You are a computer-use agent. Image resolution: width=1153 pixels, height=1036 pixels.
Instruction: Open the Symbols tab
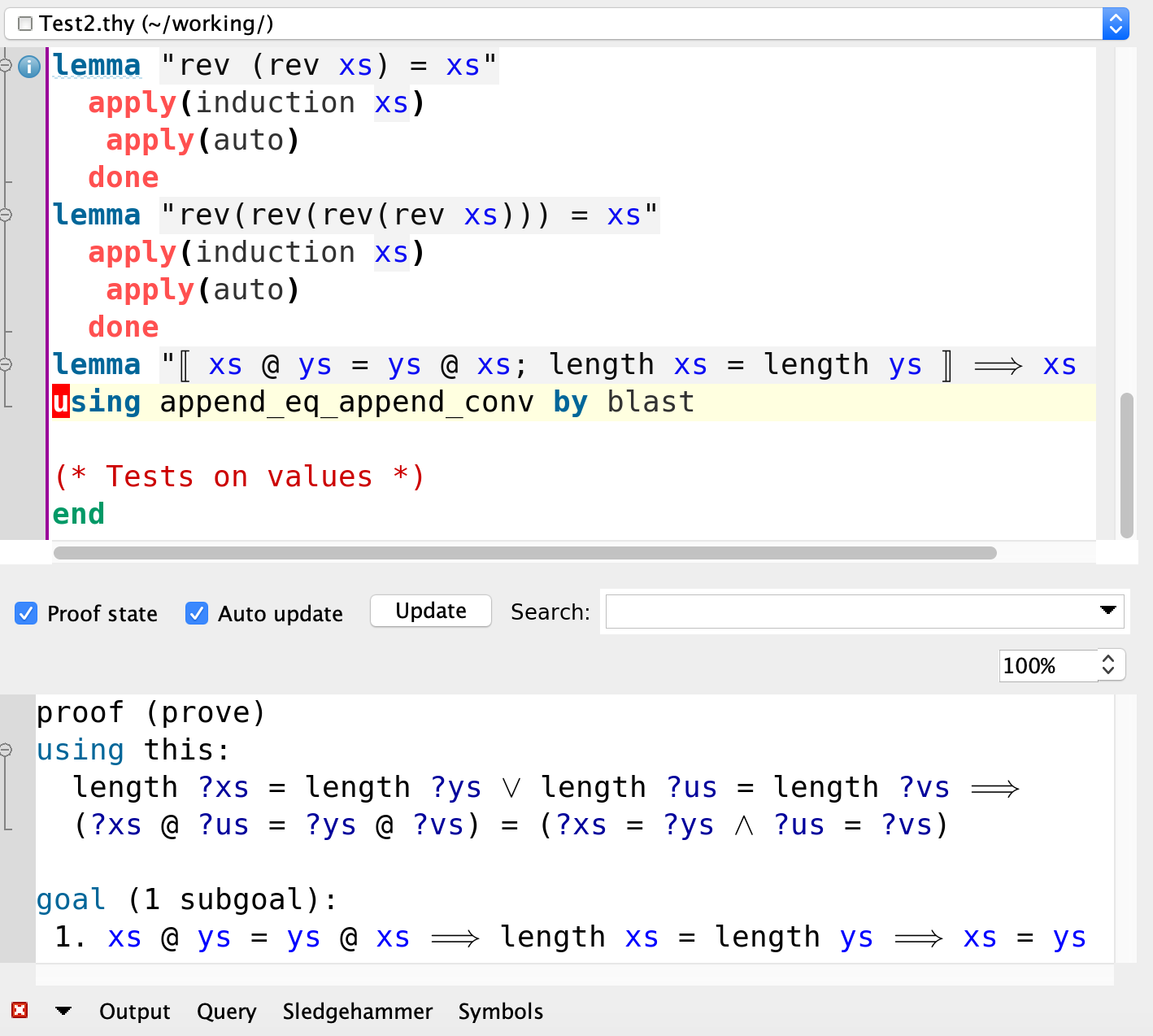[500, 1012]
